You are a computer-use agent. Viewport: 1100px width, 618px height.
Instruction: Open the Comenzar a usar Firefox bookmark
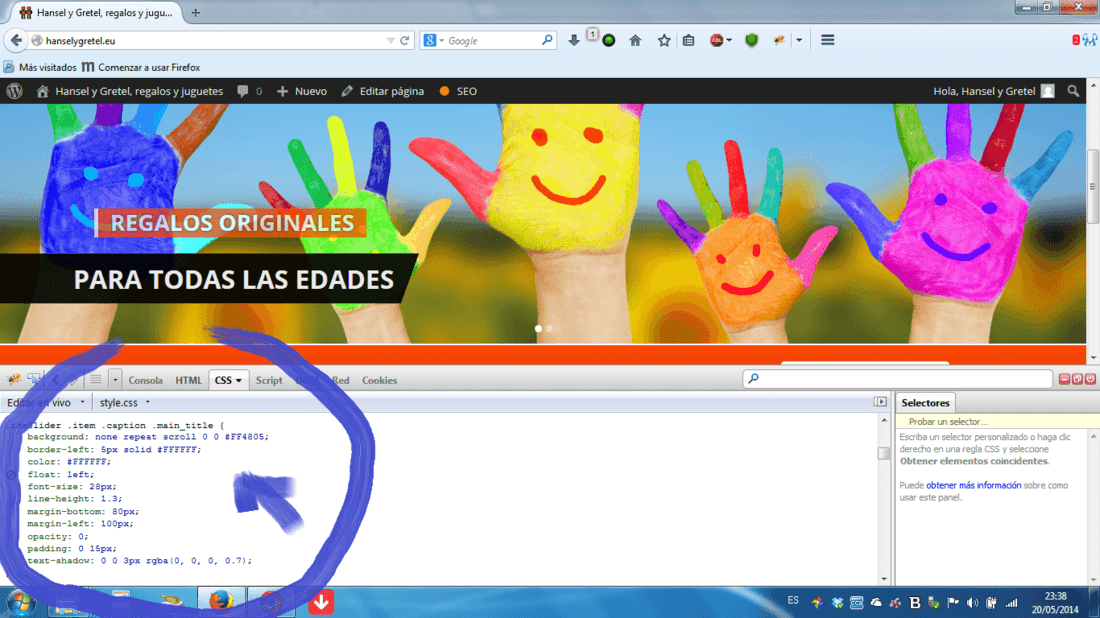coord(141,67)
